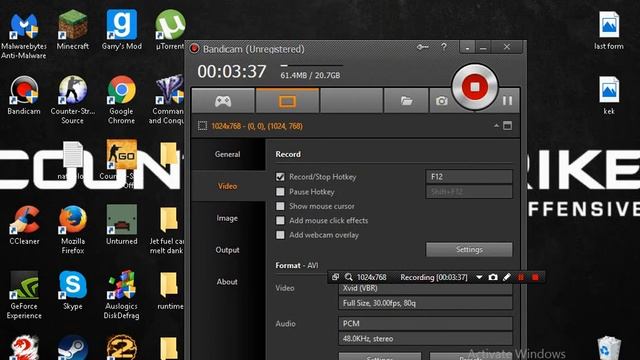640x360 pixels.
Task: Enable Add webcam overlay checkbox
Action: tap(280, 235)
